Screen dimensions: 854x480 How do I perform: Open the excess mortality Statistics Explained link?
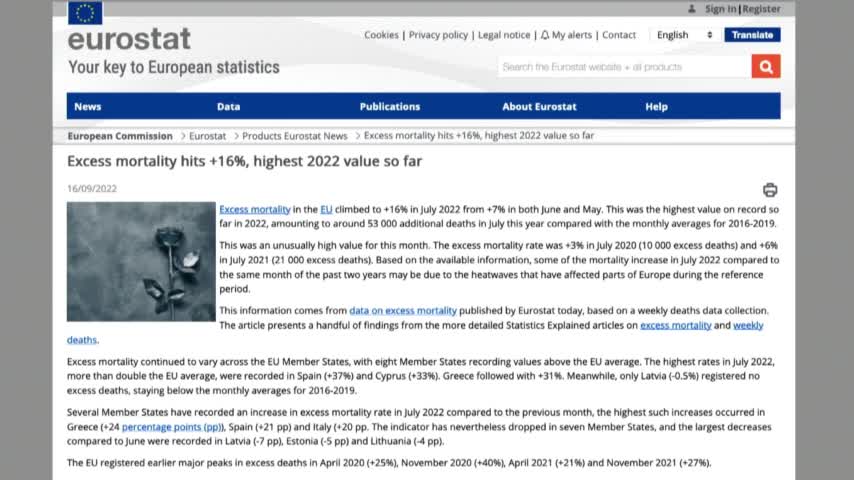675,325
